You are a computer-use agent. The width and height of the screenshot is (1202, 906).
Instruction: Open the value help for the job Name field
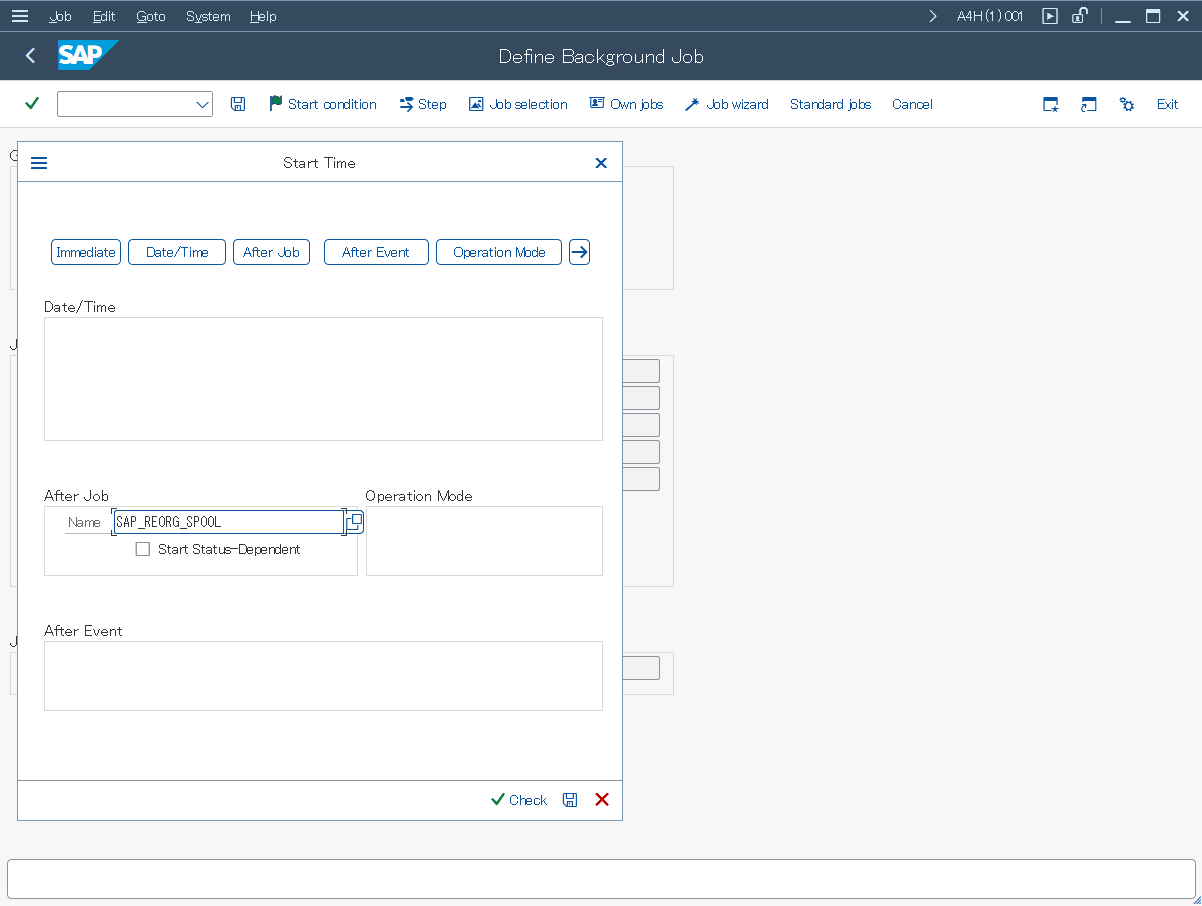tap(354, 522)
